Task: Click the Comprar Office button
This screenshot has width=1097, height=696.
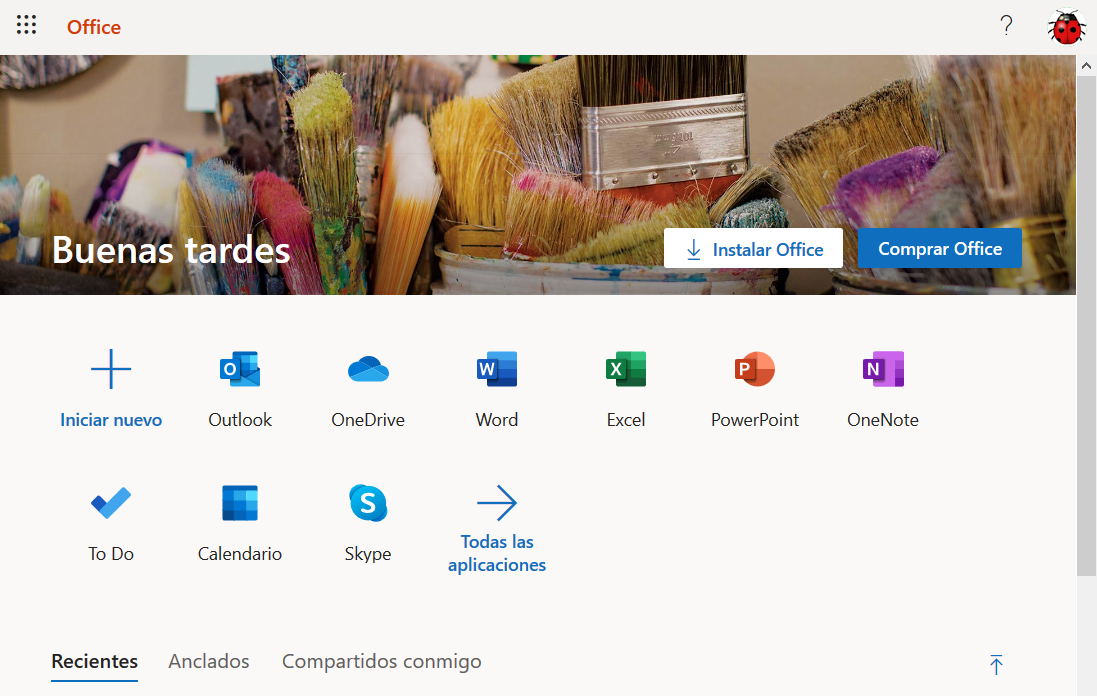Action: click(939, 247)
